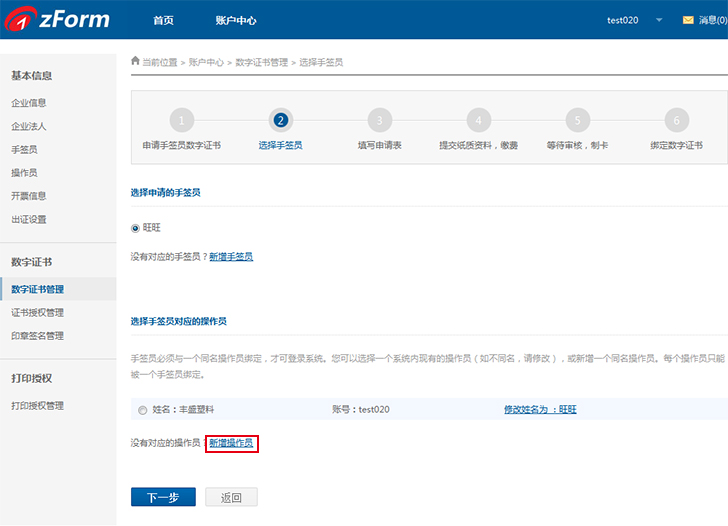Expand the test020 account dropdown arrow
The image size is (728, 526).
tap(659, 20)
